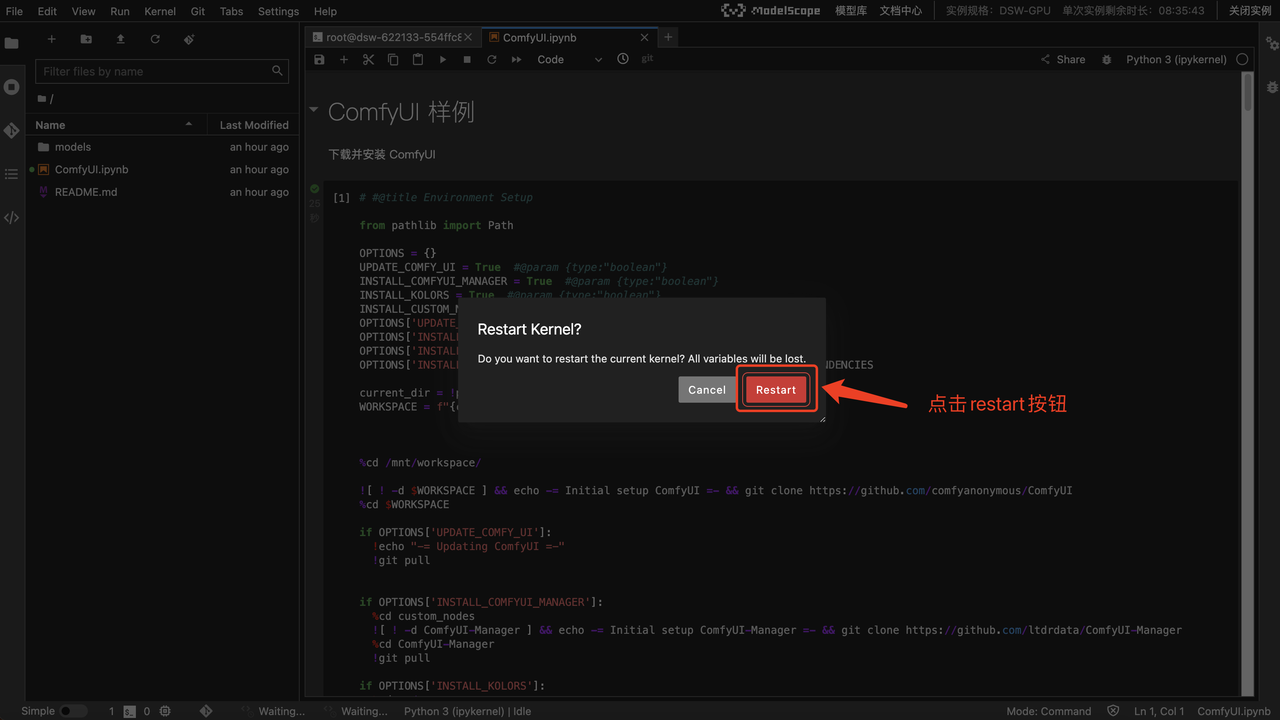Image resolution: width=1280 pixels, height=720 pixels.
Task: Open the property inspector gears icon
Action: 1272,44
